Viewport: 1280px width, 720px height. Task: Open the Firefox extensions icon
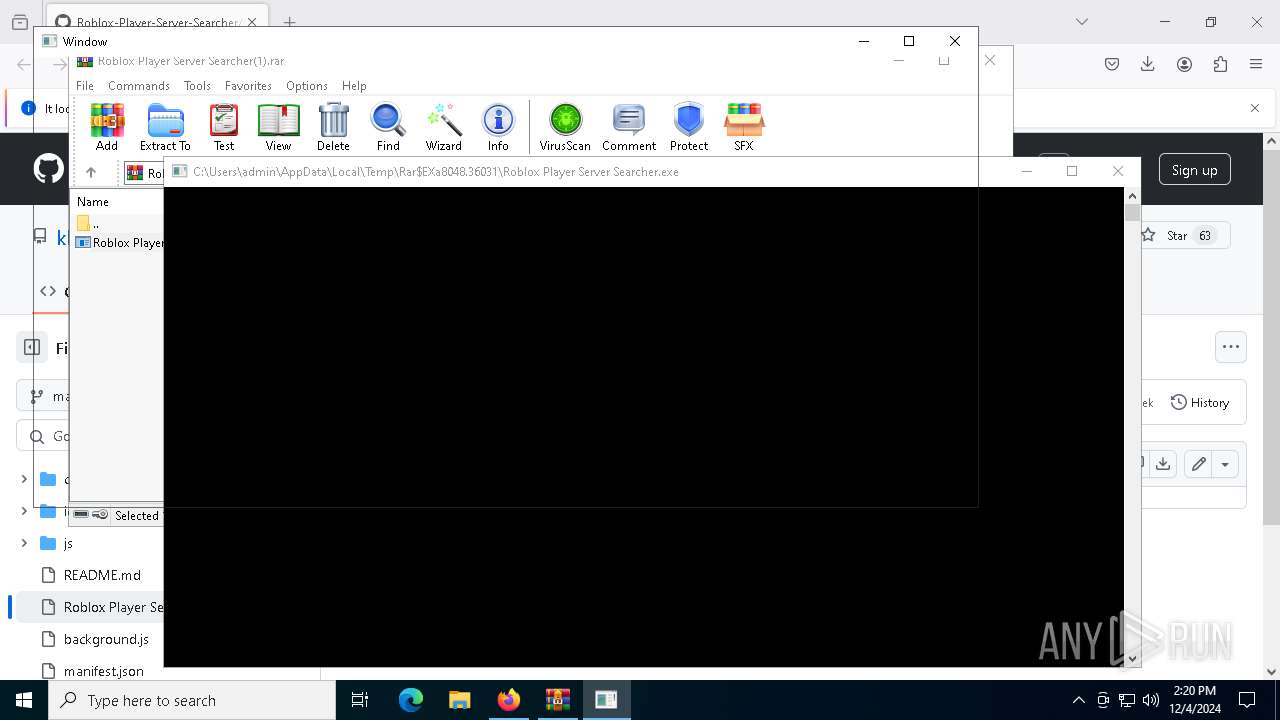click(1220, 64)
